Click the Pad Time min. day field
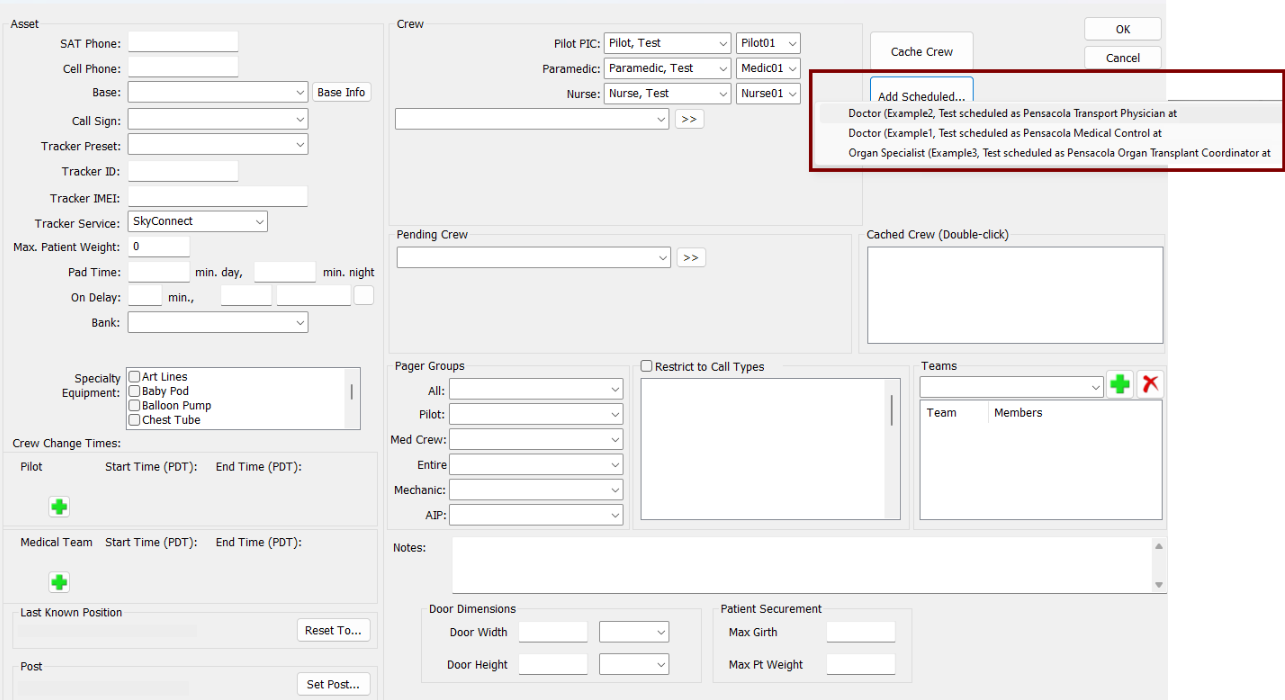 159,271
